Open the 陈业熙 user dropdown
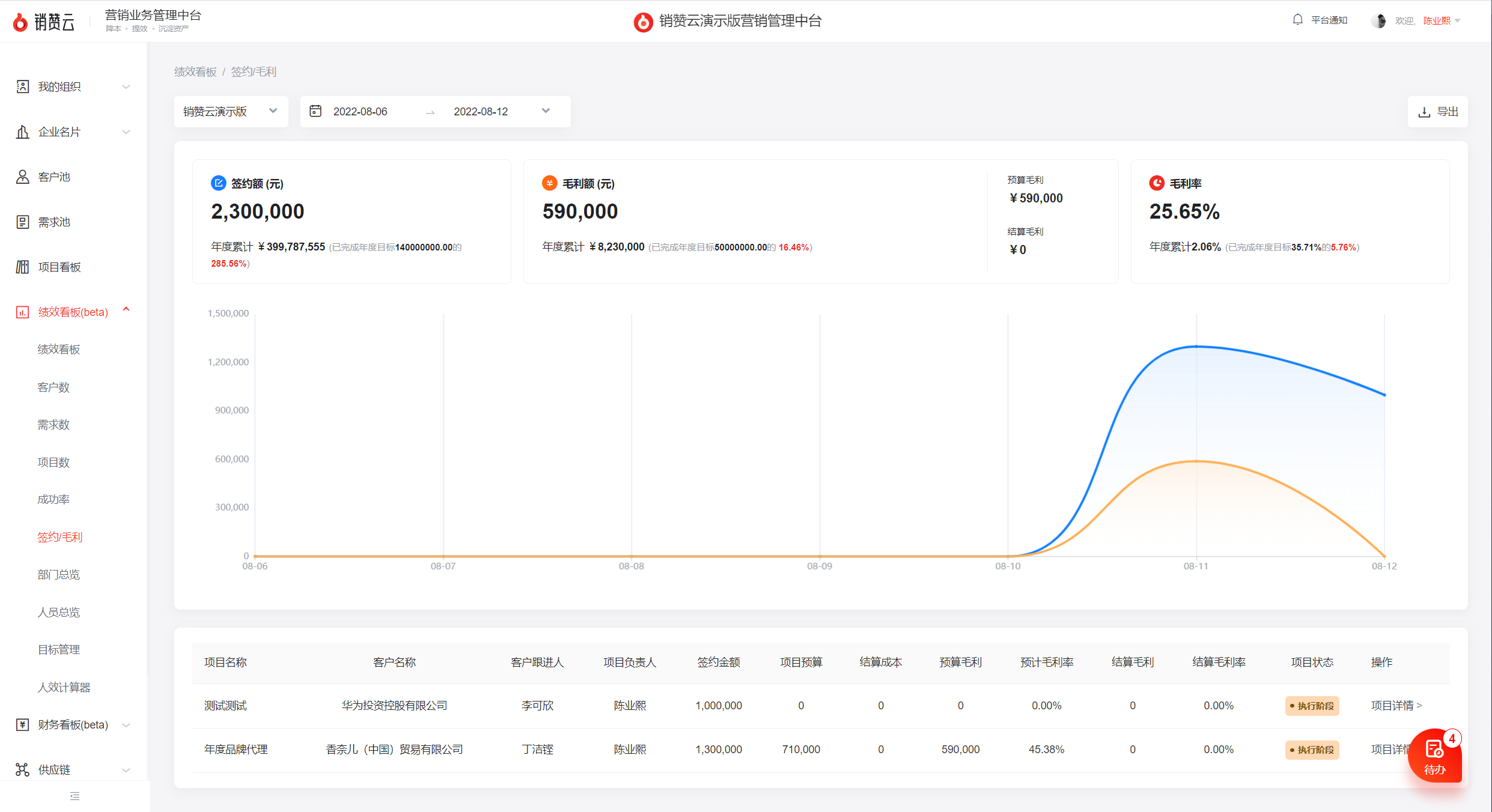The width and height of the screenshot is (1492, 812). [1442, 20]
